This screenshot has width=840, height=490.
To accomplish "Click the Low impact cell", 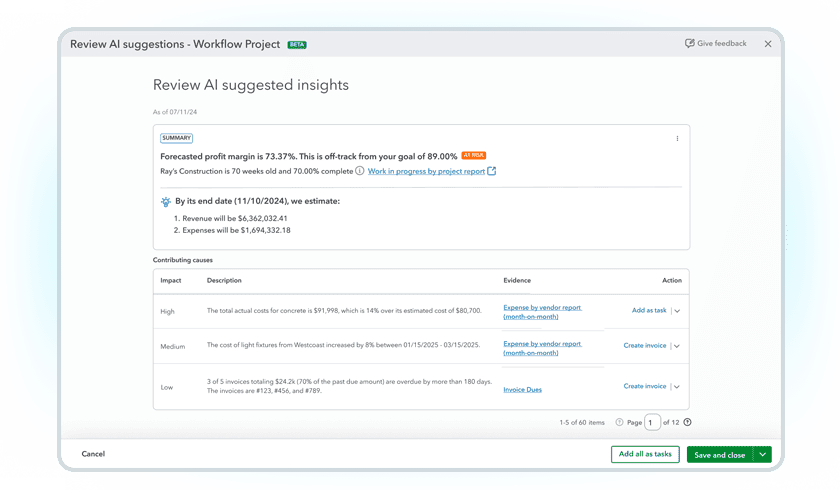I will pos(167,388).
